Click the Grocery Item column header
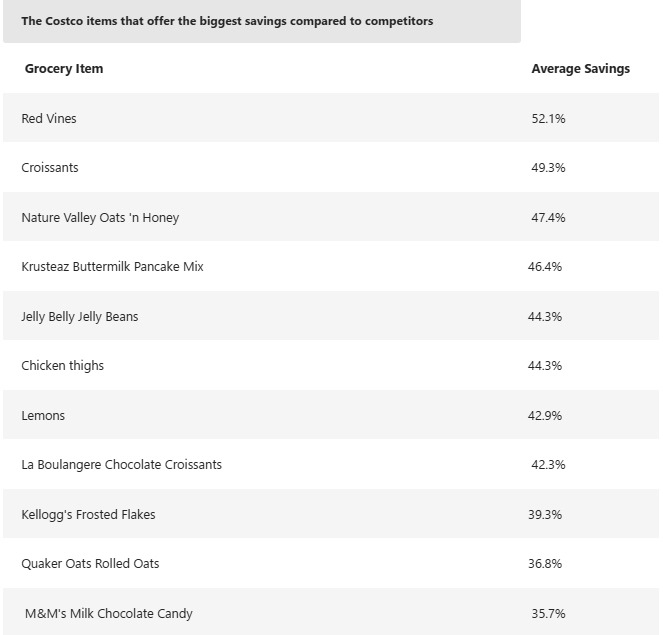 (64, 68)
